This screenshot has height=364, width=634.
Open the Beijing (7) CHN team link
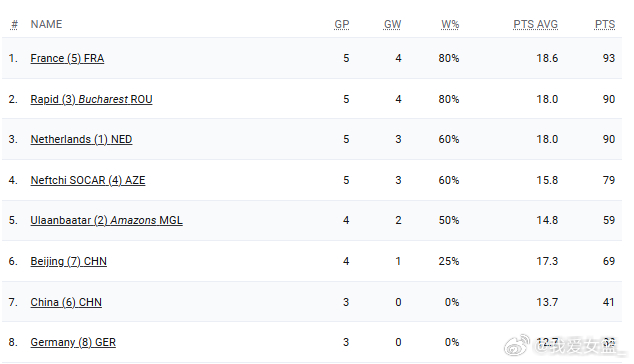(x=68, y=261)
